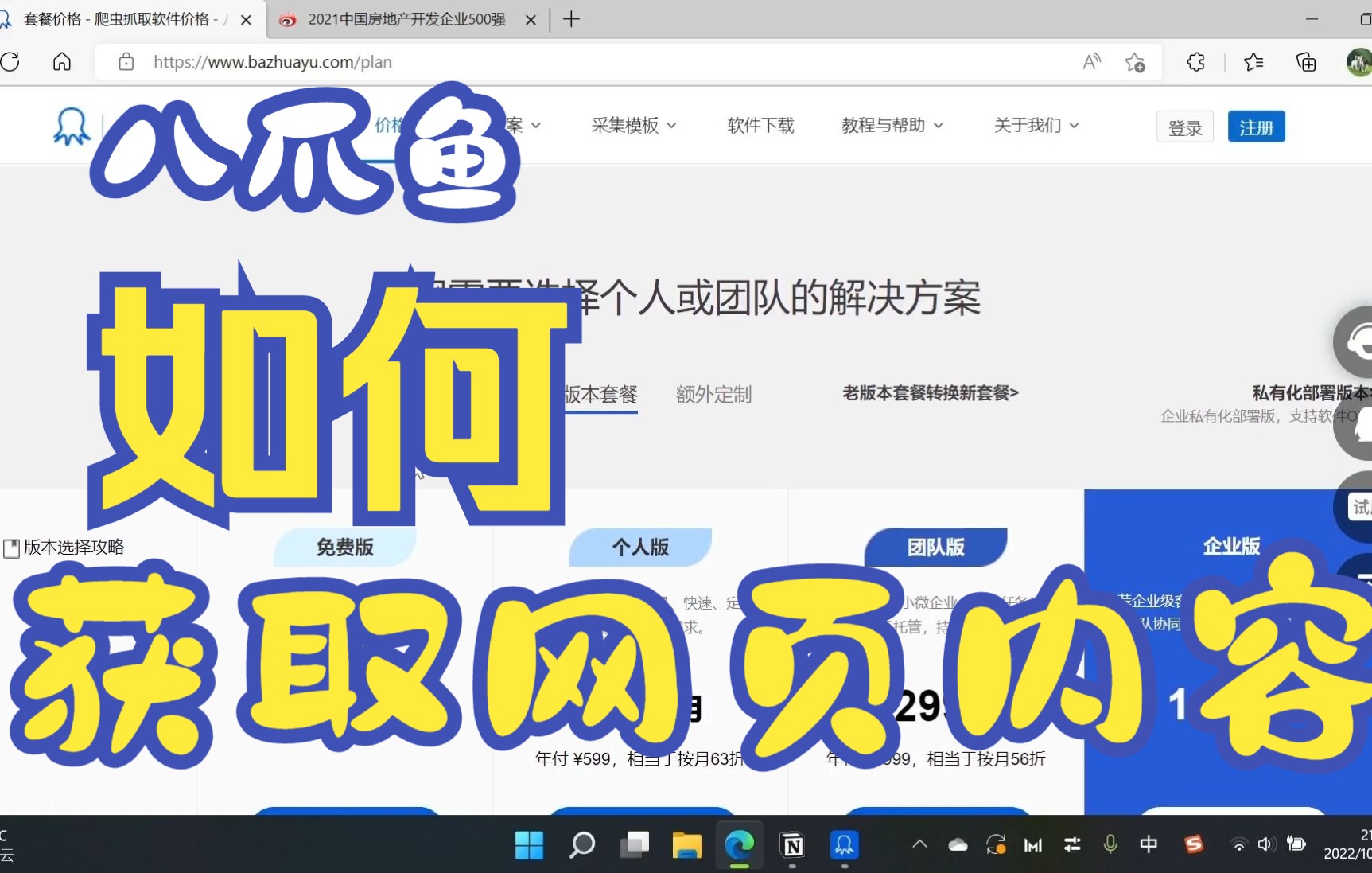Go to browser home page
The width and height of the screenshot is (1372, 873).
(62, 62)
